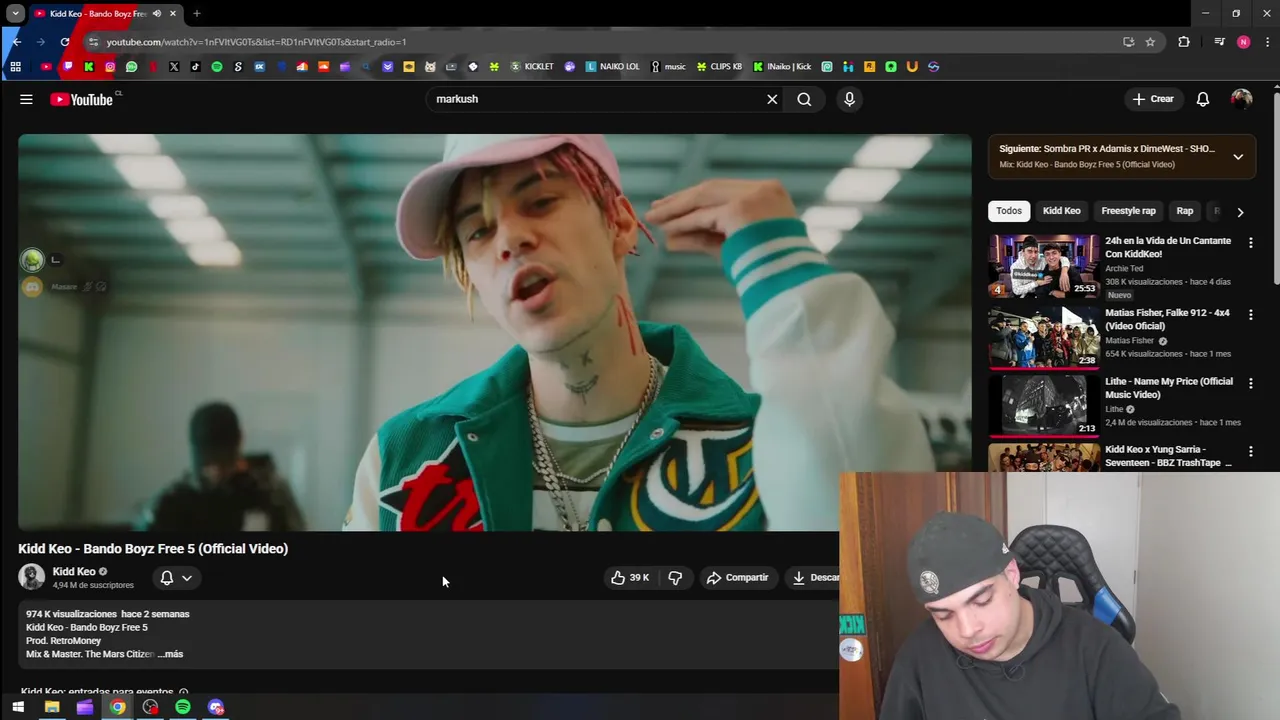Open Lithe - Name My Price video thumbnail
1280x720 pixels.
1044,405
